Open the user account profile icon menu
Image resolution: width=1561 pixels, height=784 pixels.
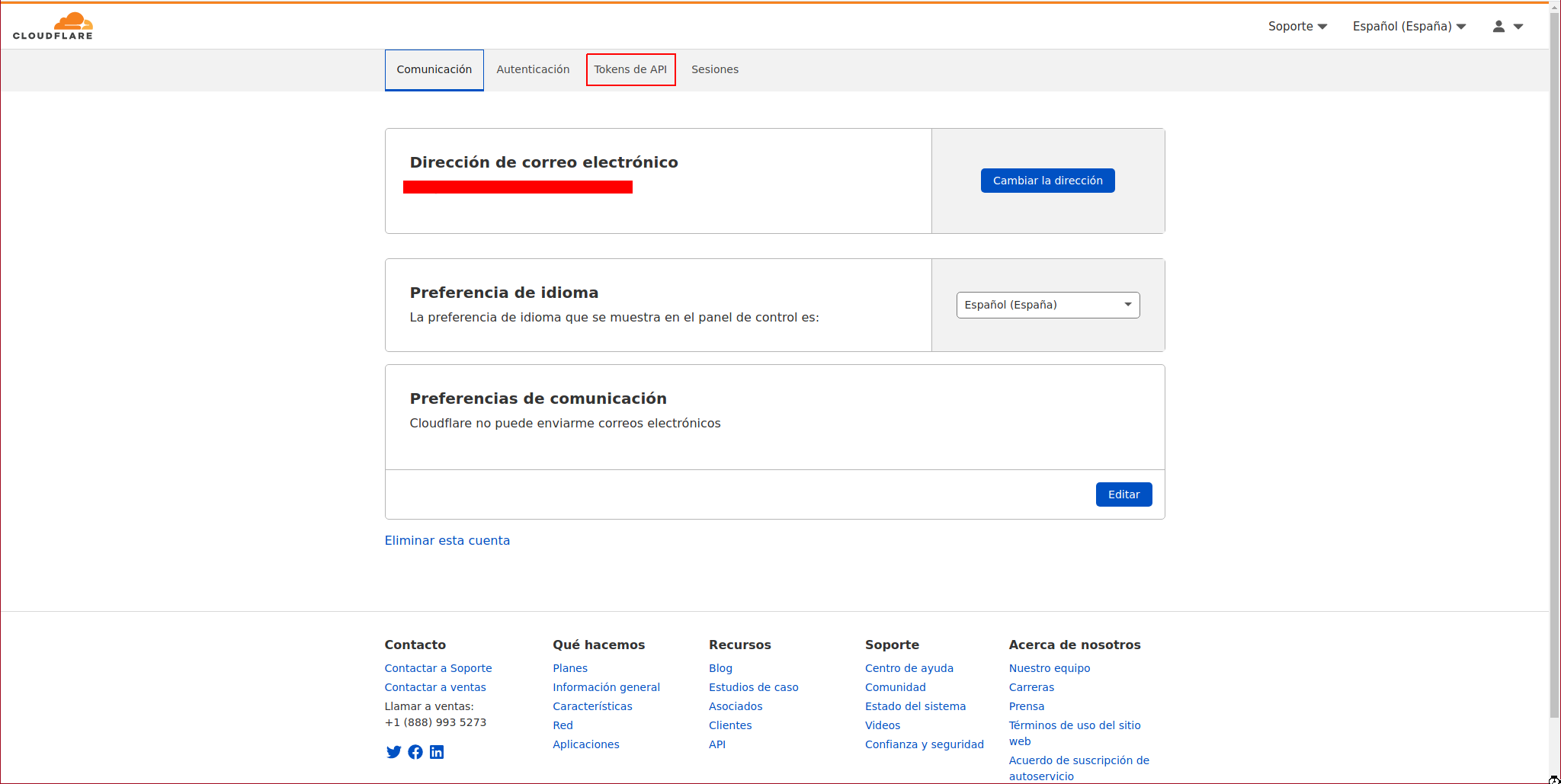point(1507,27)
